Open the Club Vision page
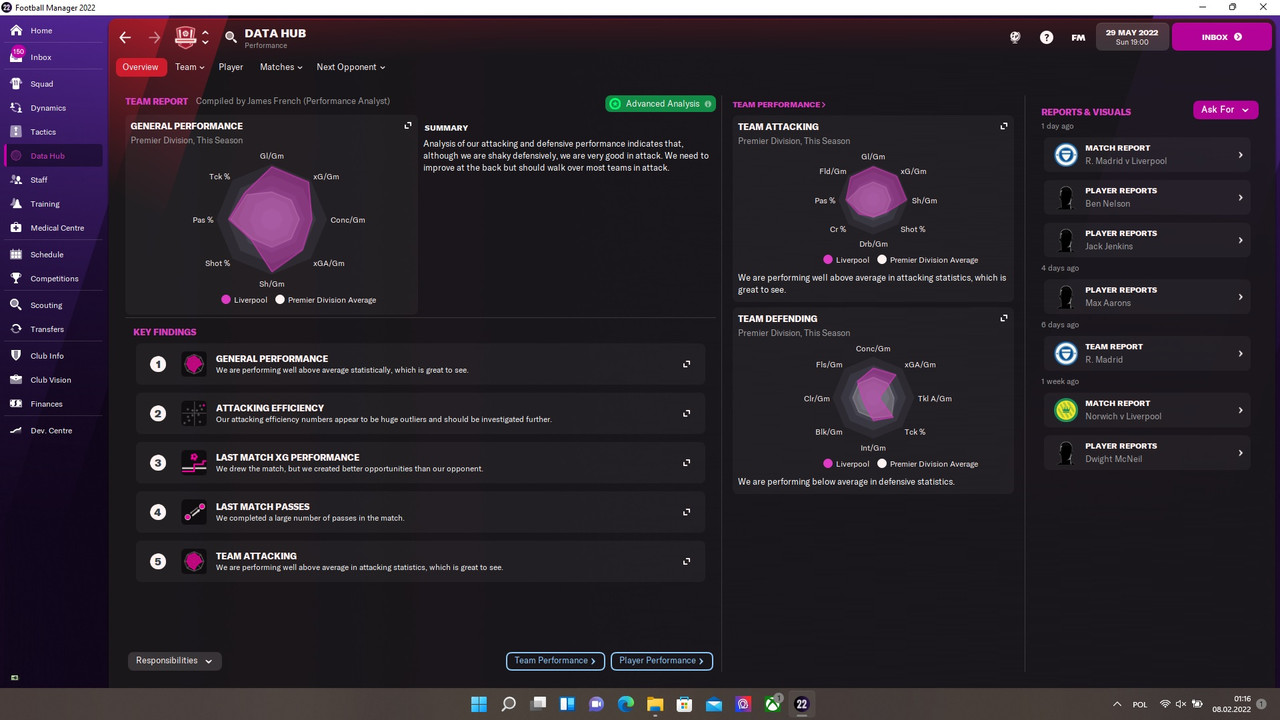This screenshot has width=1280, height=720. coord(54,380)
